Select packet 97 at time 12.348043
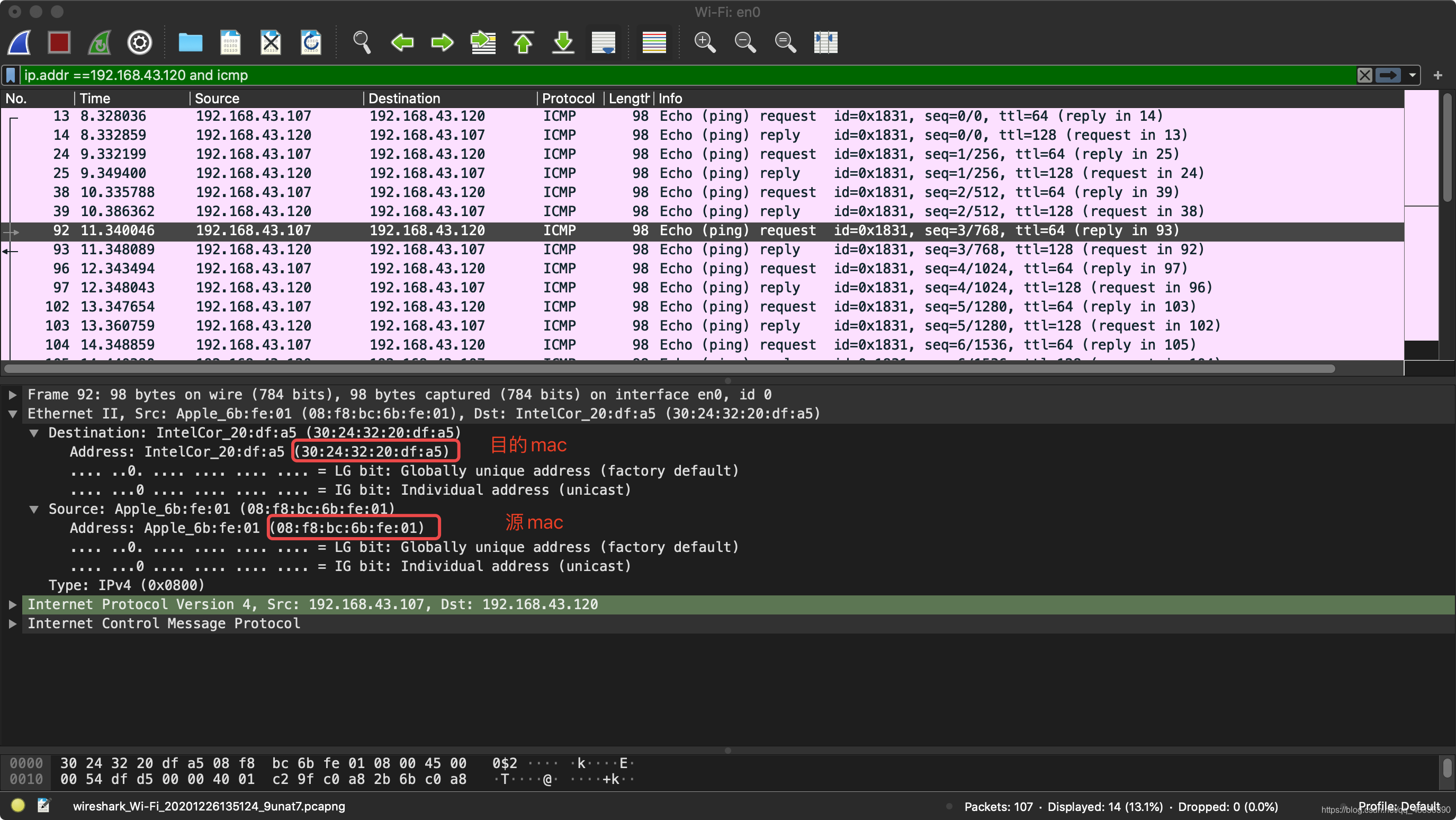1456x820 pixels. pyautogui.click(x=703, y=288)
